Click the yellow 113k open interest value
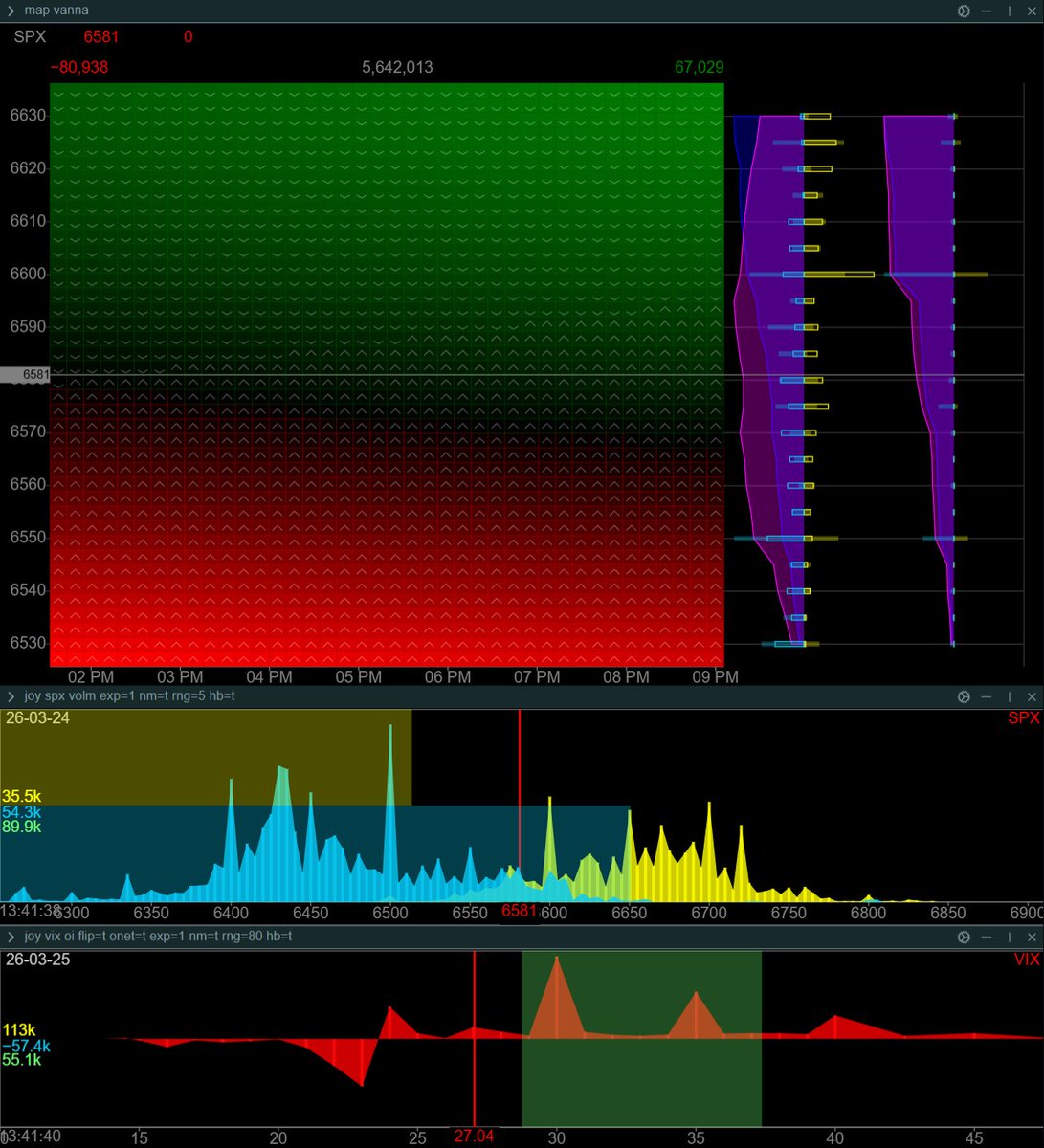The width and height of the screenshot is (1044, 1148). coord(18,1030)
